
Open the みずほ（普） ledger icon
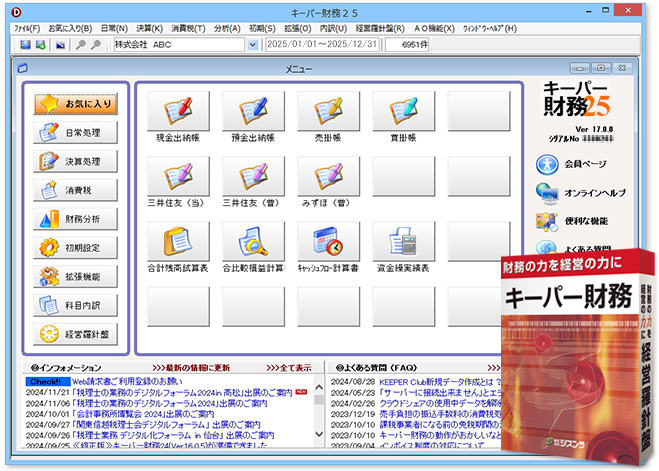329,176
